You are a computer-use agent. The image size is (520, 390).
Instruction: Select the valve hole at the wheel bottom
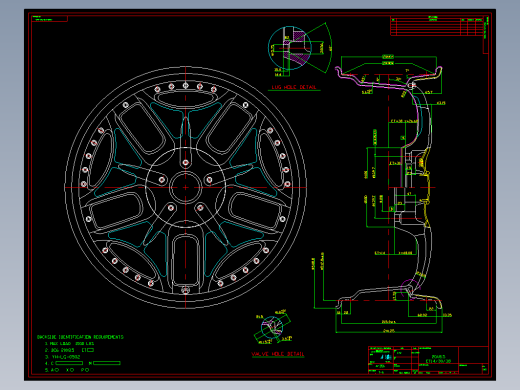tap(185, 289)
